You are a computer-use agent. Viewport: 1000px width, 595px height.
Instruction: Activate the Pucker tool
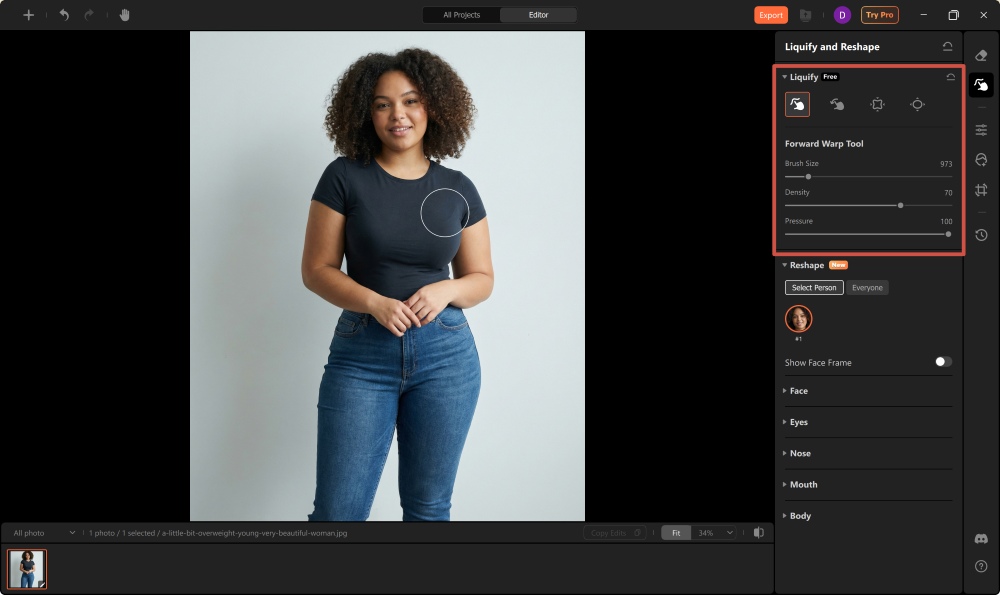878,103
